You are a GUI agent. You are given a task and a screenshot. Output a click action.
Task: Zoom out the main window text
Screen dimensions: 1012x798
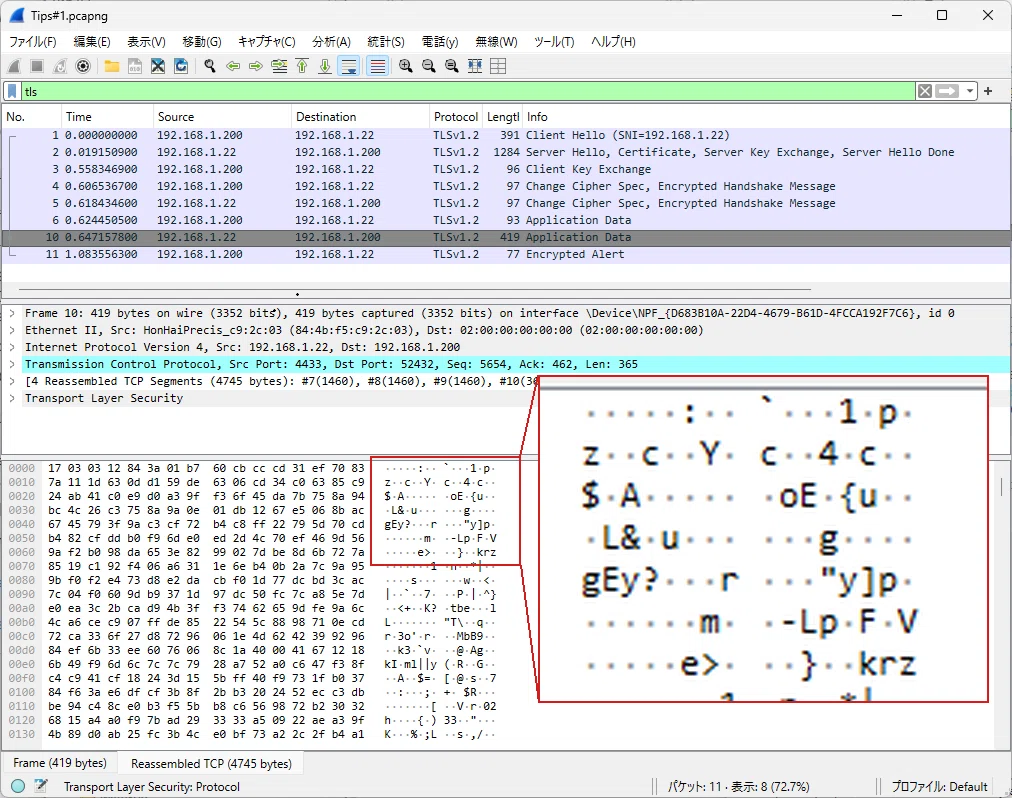point(429,66)
